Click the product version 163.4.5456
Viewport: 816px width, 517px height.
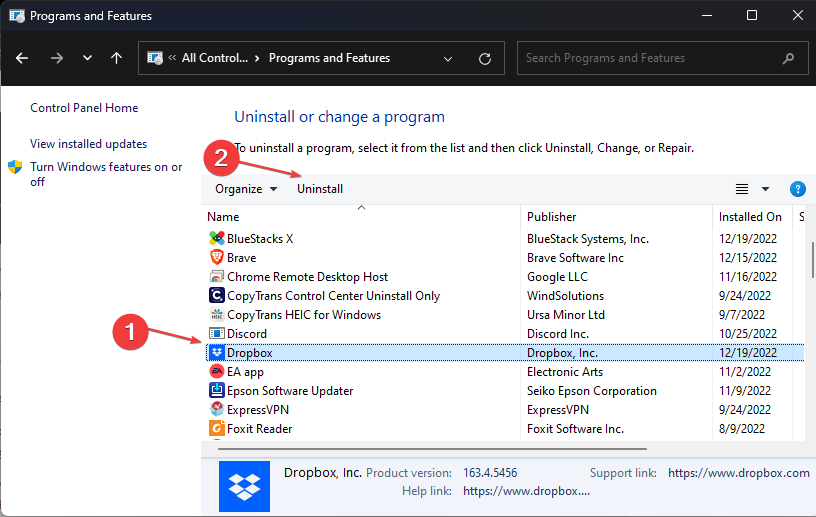[x=490, y=473]
